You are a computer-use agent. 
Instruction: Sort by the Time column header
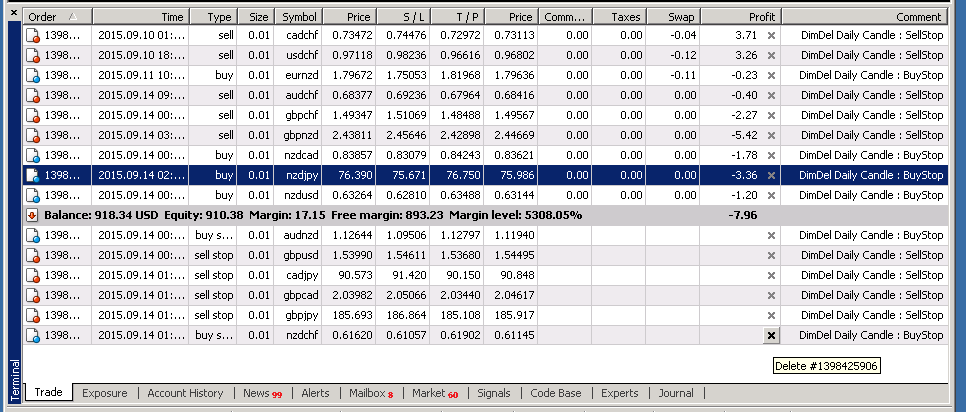point(140,17)
